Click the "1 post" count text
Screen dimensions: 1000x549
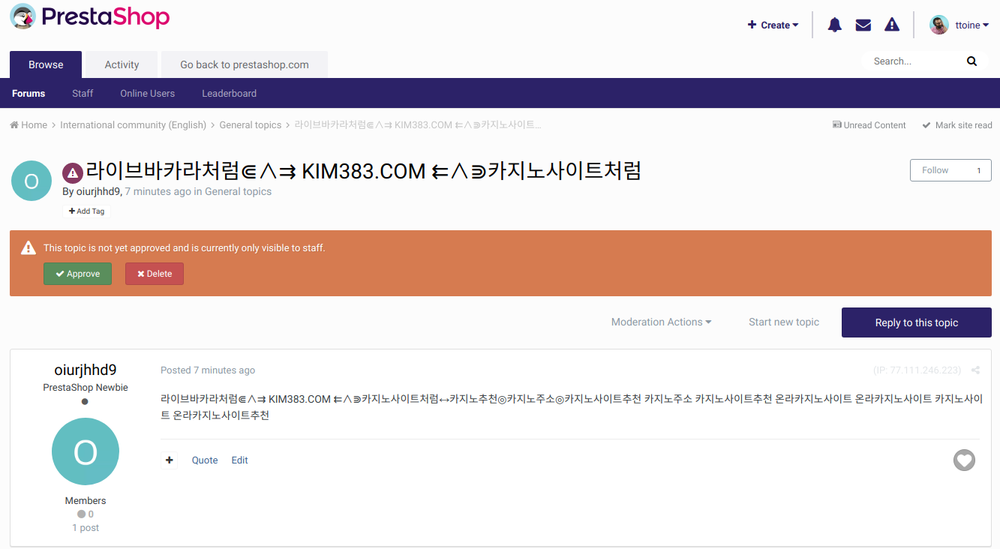(x=85, y=527)
